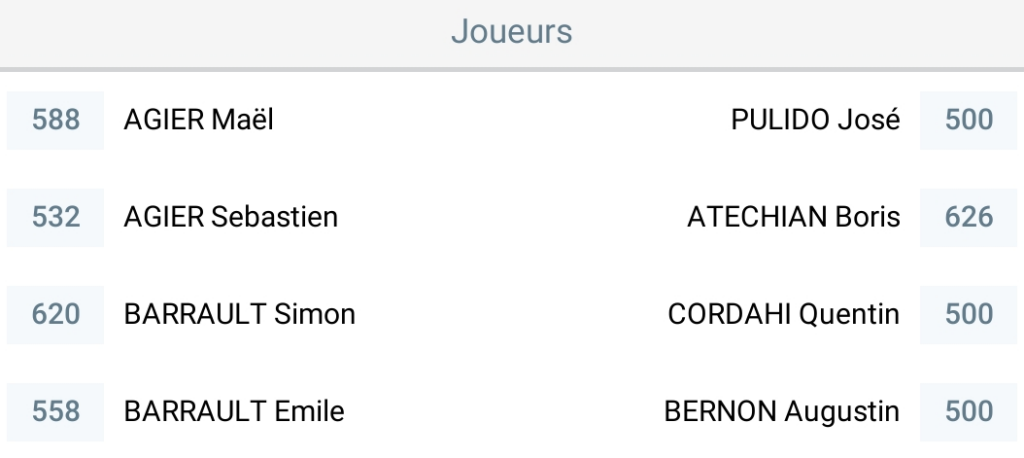Screen dimensions: 1024x458
Task: Click the 626 points badge
Action: [x=968, y=217]
